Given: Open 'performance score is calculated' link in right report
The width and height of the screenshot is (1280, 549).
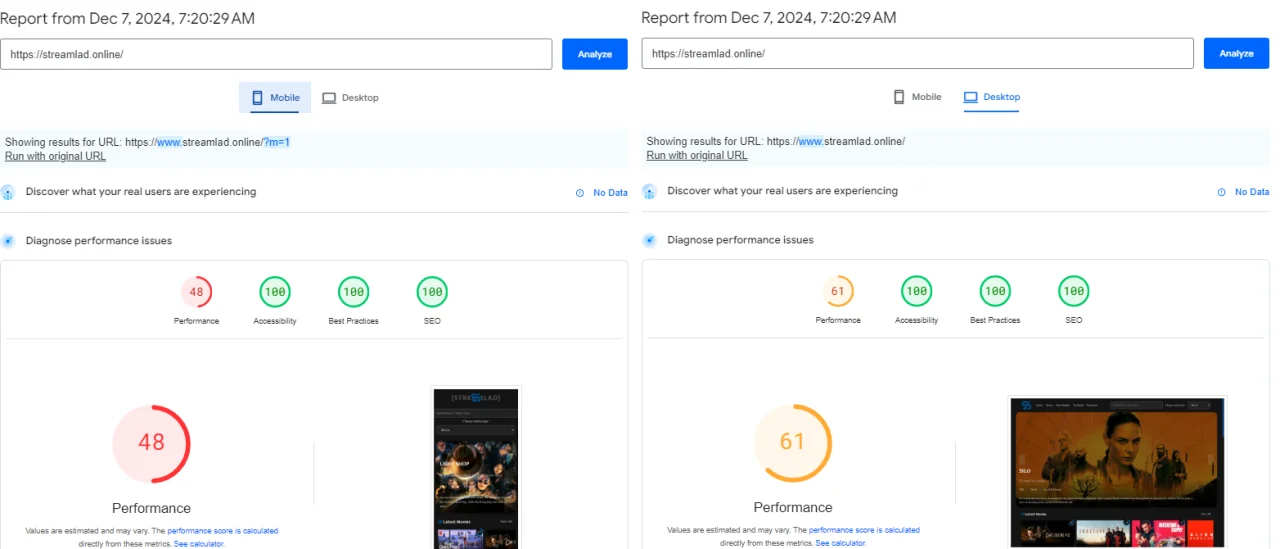Looking at the screenshot, I should coord(864,530).
